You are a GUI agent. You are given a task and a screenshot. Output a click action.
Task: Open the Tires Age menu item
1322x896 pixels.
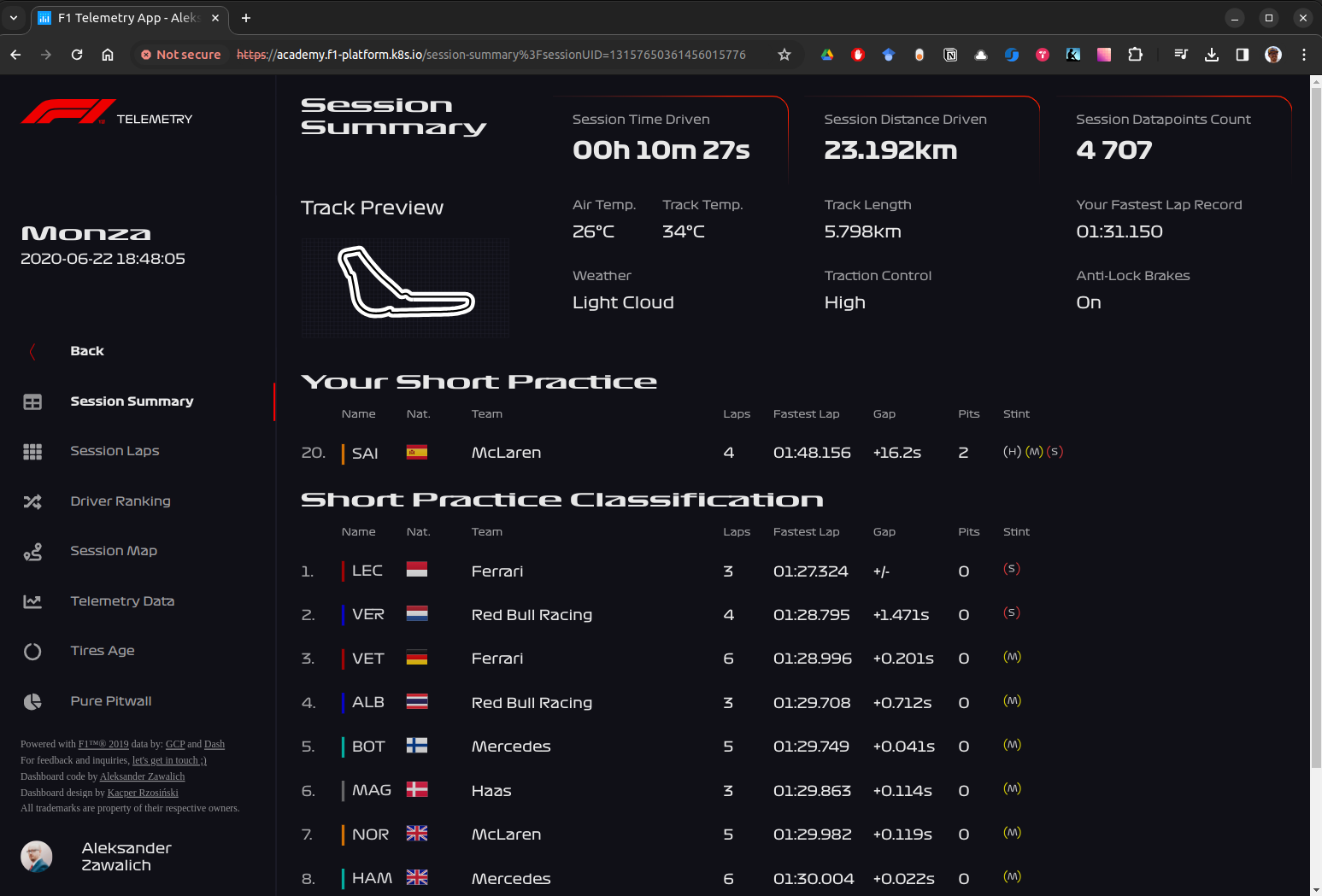(103, 651)
